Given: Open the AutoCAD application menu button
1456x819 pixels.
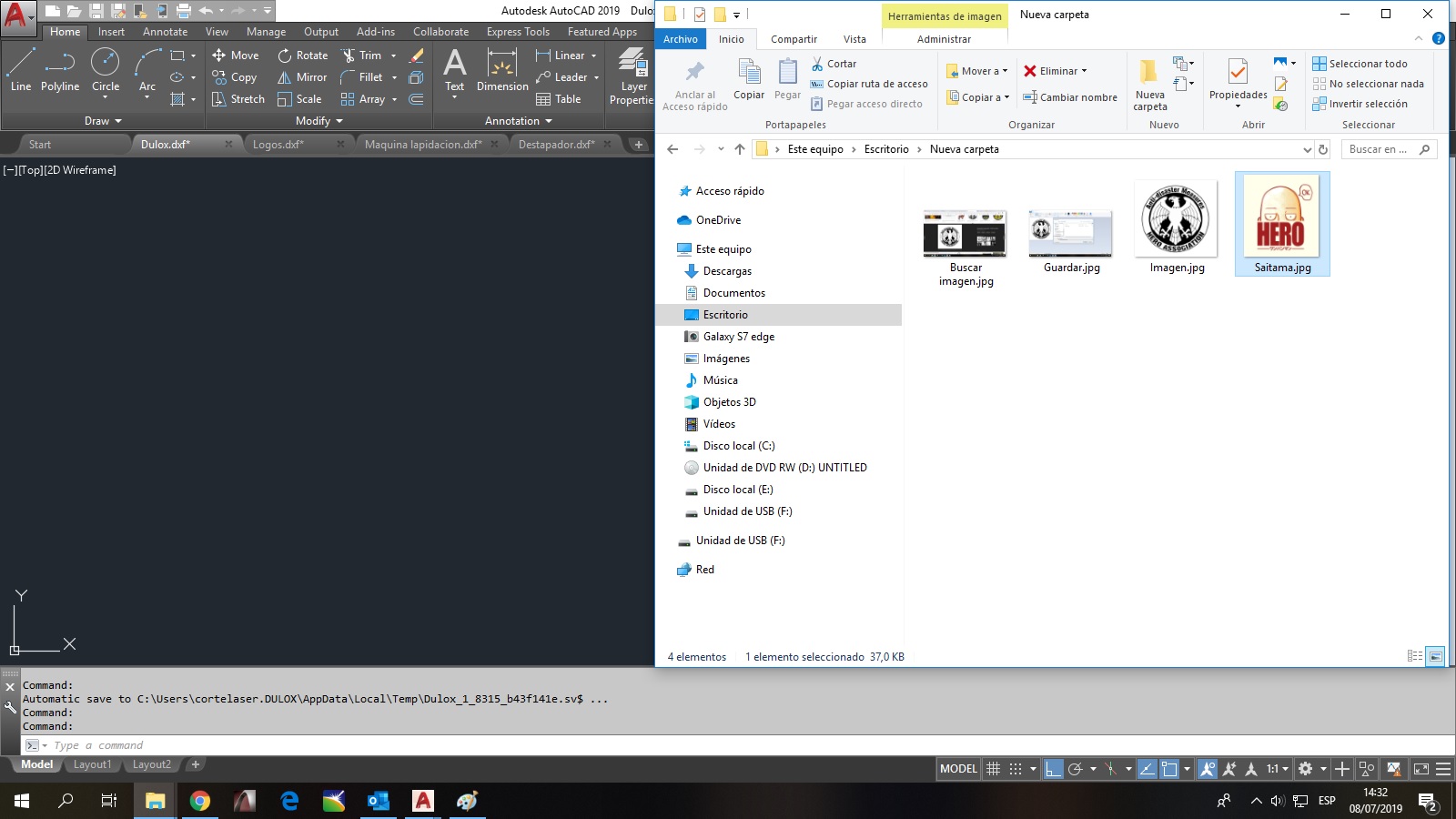Looking at the screenshot, I should click(17, 17).
